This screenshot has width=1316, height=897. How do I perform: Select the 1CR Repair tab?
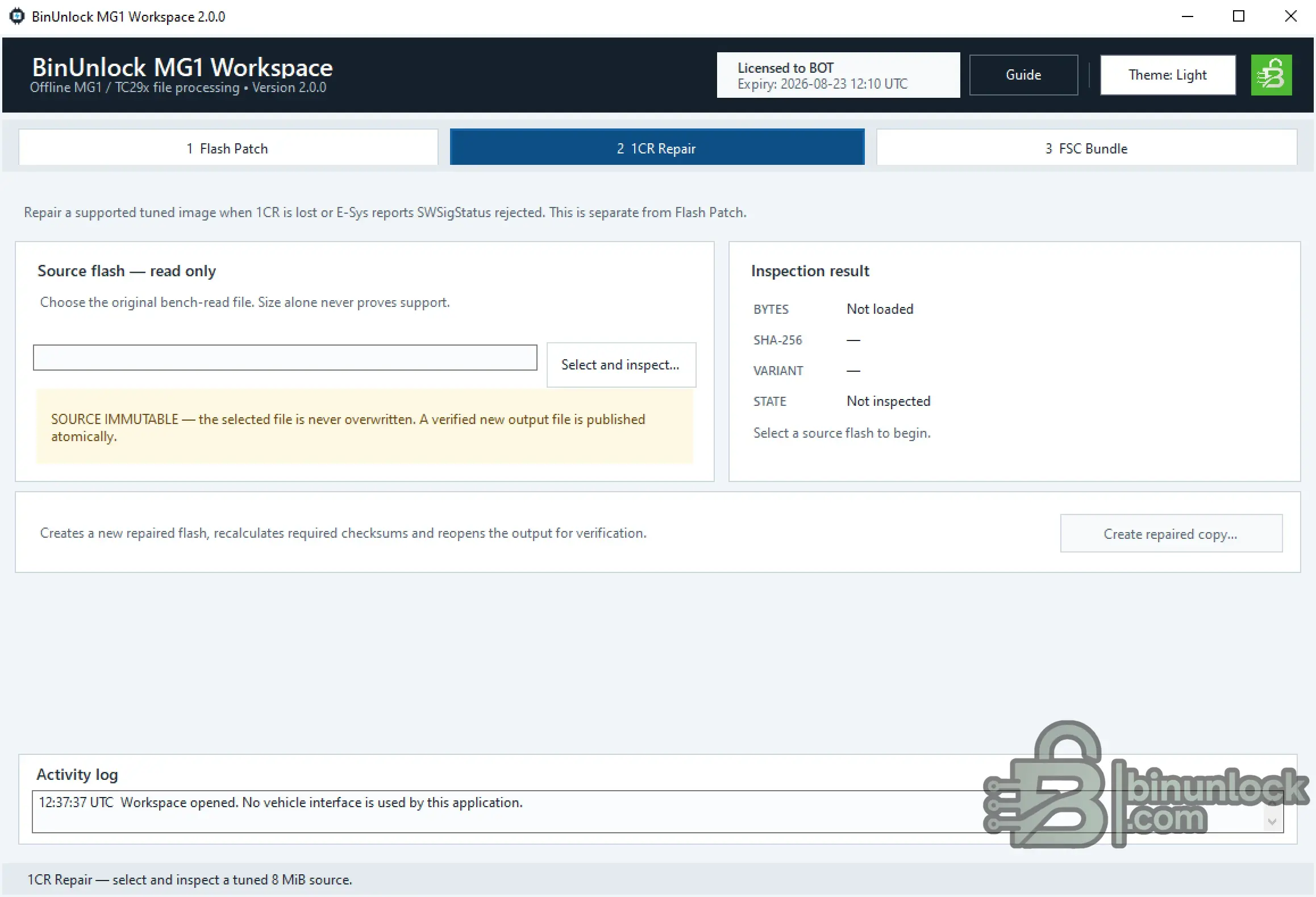pyautogui.click(x=657, y=148)
